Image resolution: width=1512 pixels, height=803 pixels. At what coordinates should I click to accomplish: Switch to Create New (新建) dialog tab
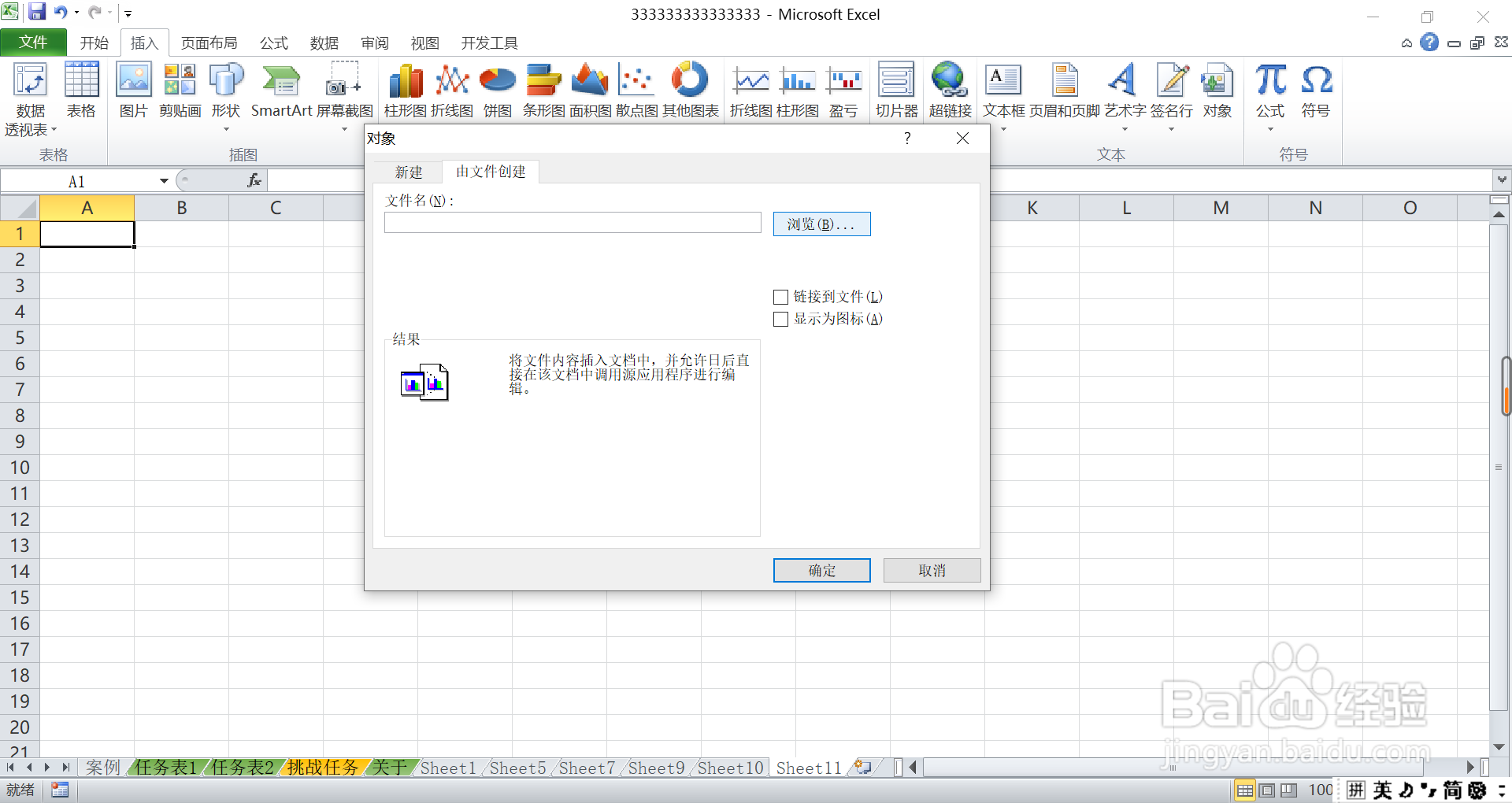click(409, 172)
